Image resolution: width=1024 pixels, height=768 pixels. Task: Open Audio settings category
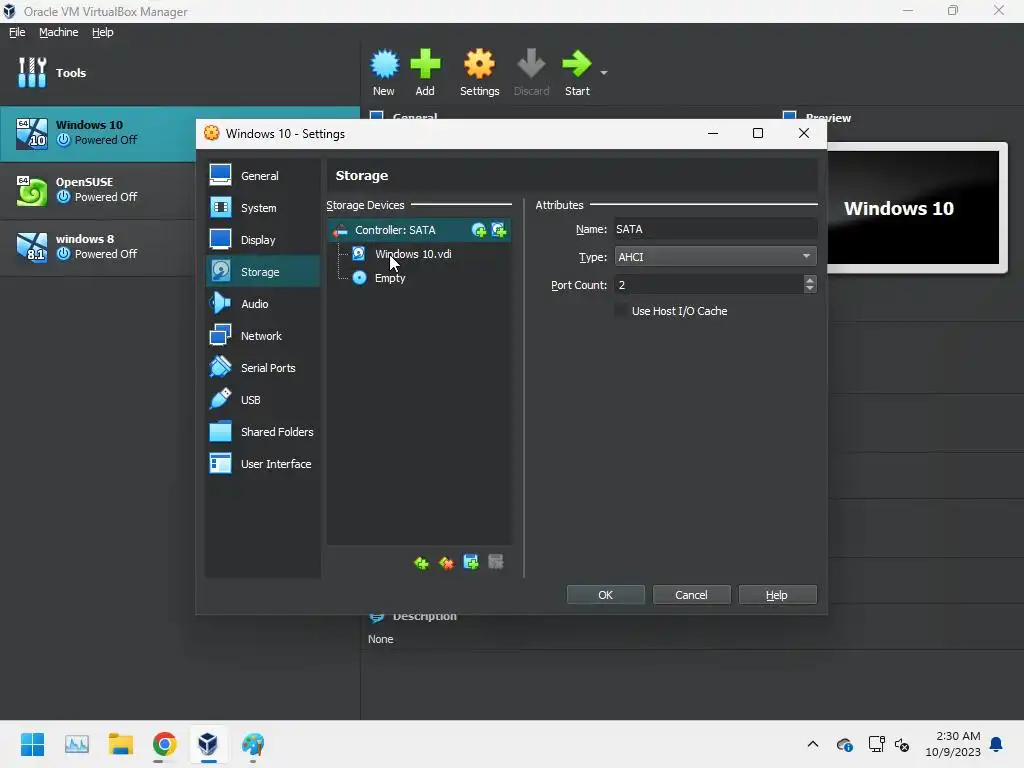click(263, 304)
